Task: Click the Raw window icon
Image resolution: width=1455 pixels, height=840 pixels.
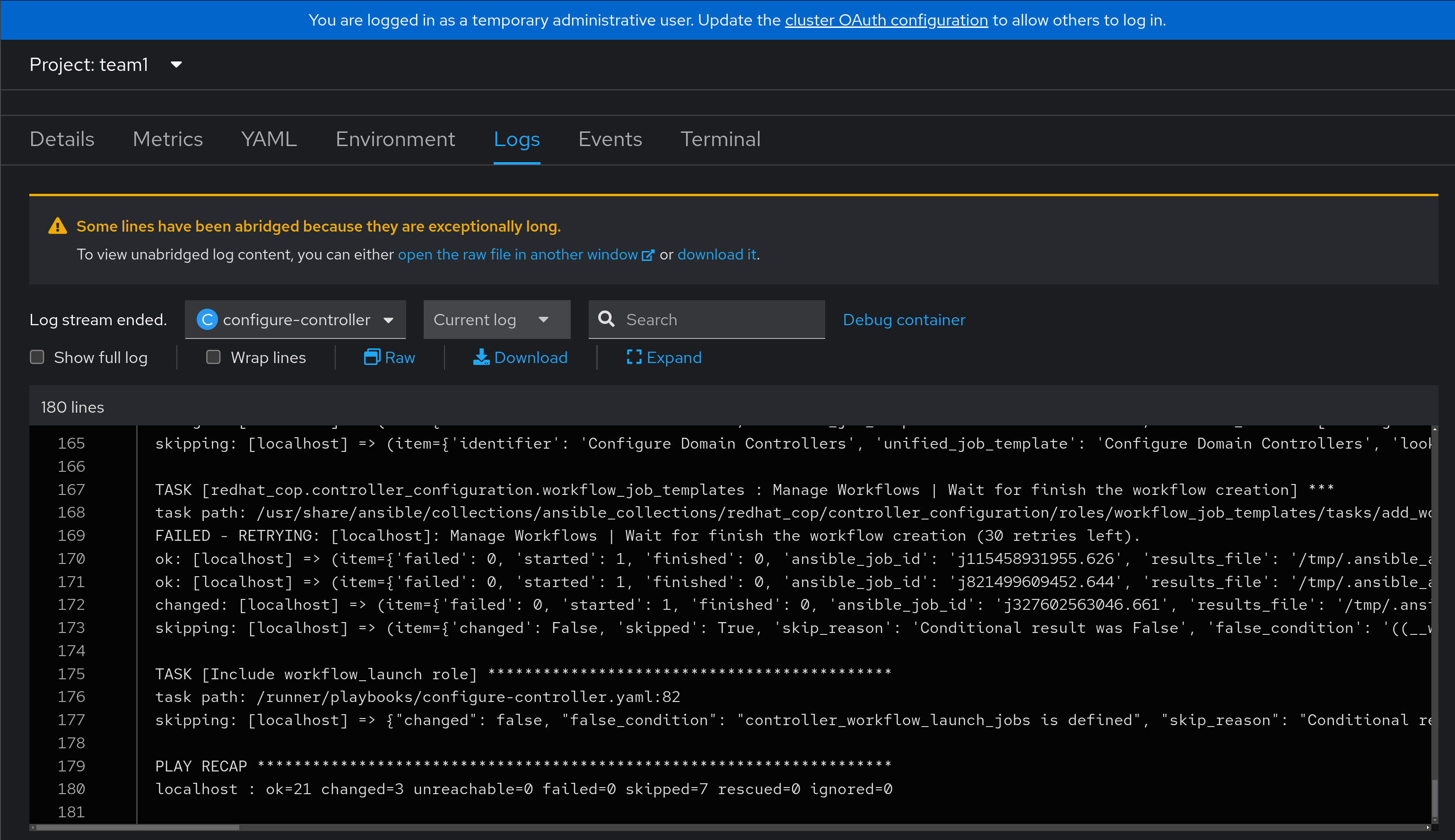Action: [x=372, y=357]
